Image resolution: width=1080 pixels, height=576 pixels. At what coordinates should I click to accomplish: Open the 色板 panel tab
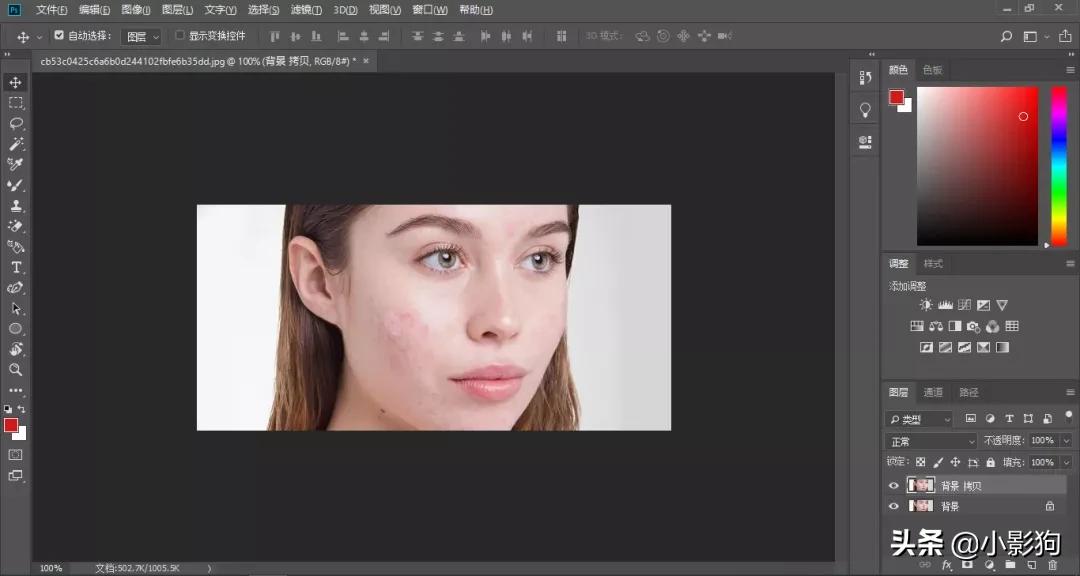pos(932,70)
